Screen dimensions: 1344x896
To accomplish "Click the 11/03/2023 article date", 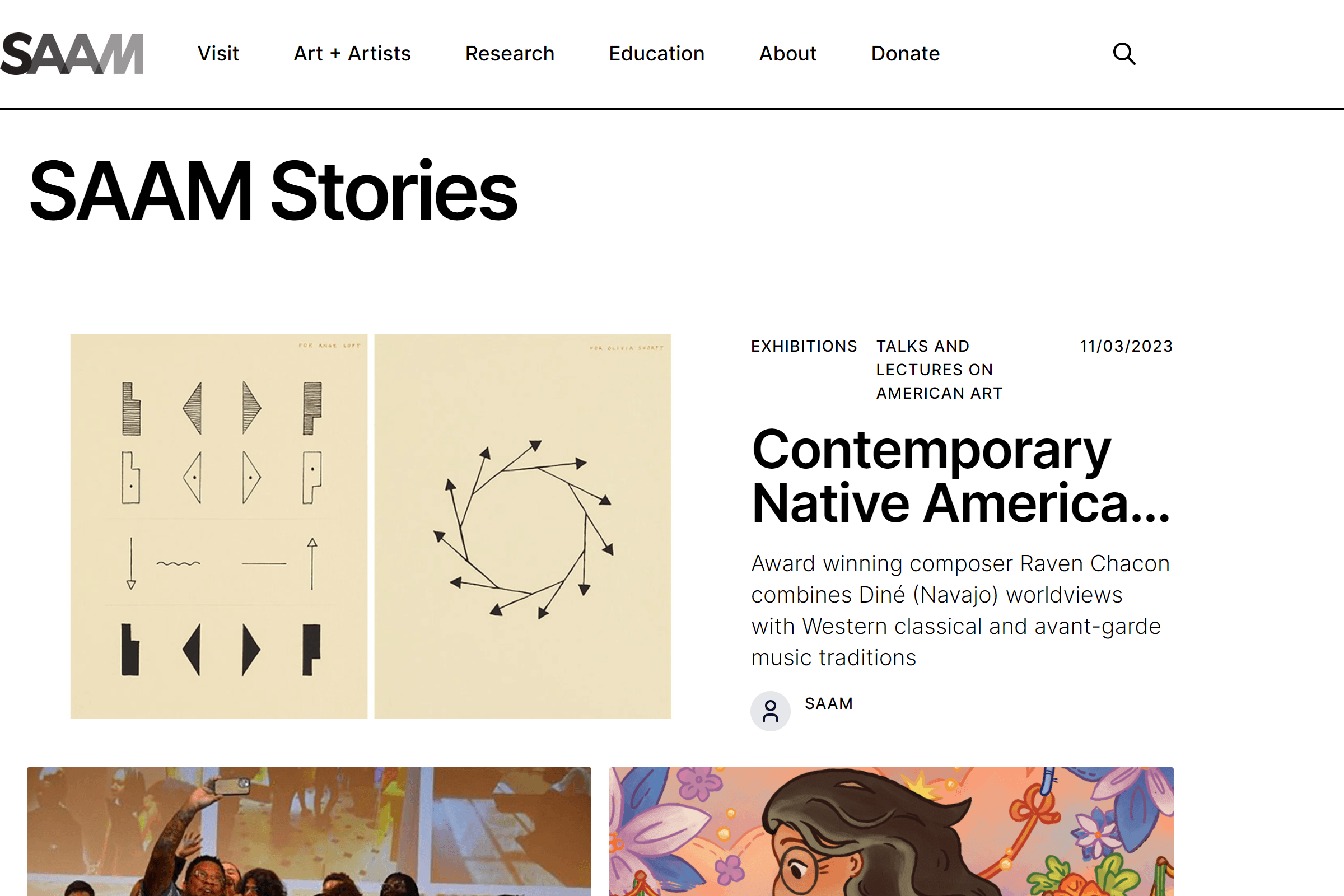I will [1125, 346].
